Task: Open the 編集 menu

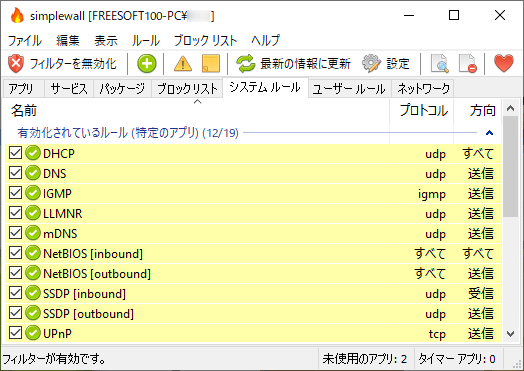Action: (68, 40)
